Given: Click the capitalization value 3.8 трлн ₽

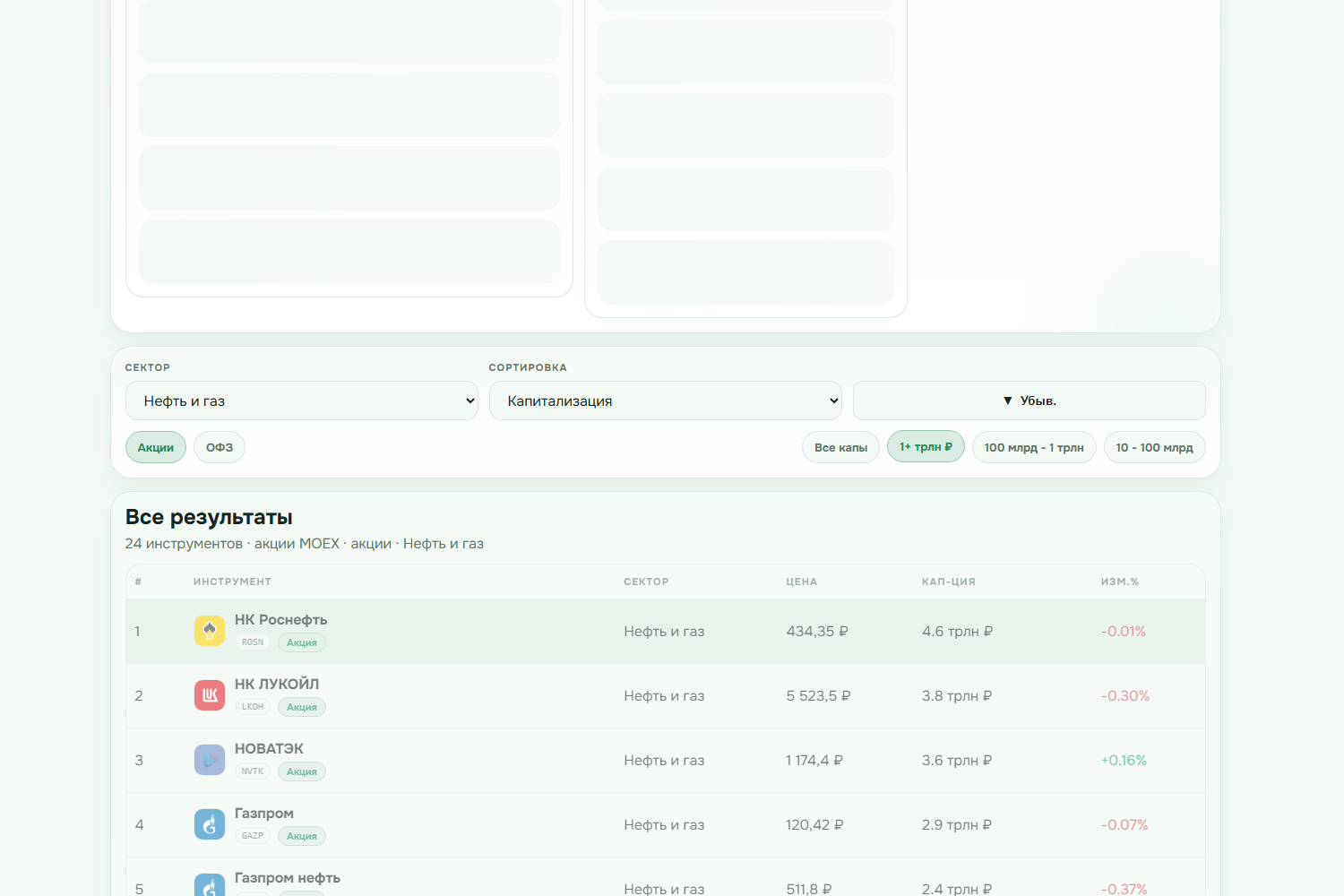Looking at the screenshot, I should point(957,696).
